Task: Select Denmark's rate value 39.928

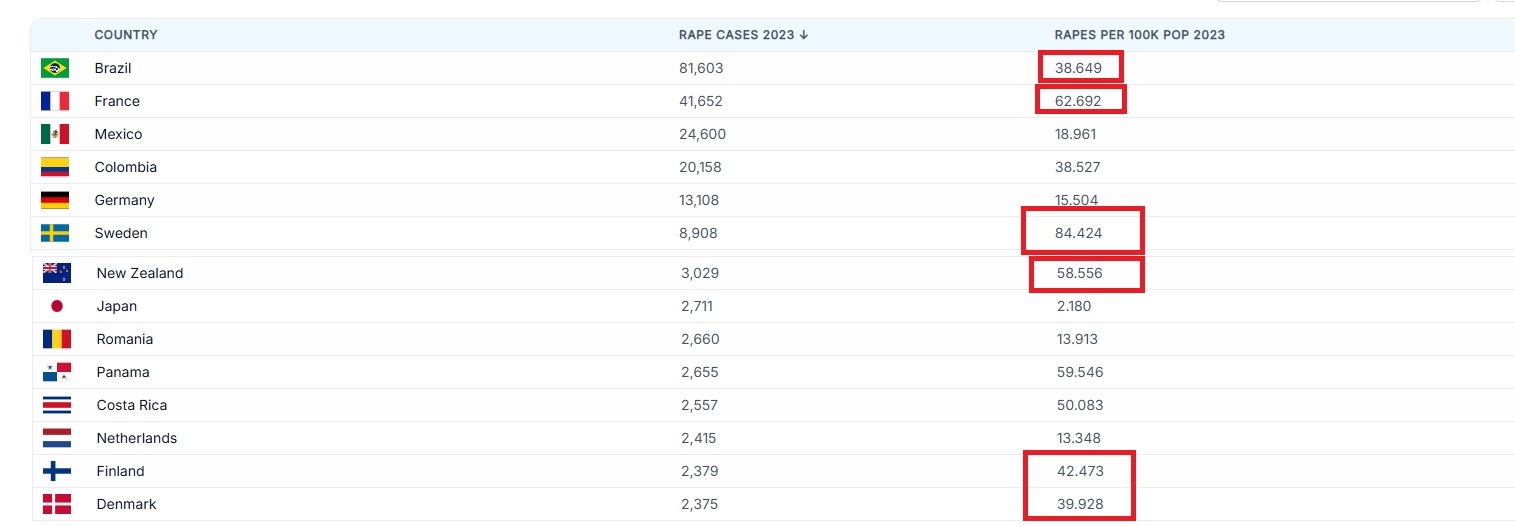Action: pyautogui.click(x=1080, y=504)
